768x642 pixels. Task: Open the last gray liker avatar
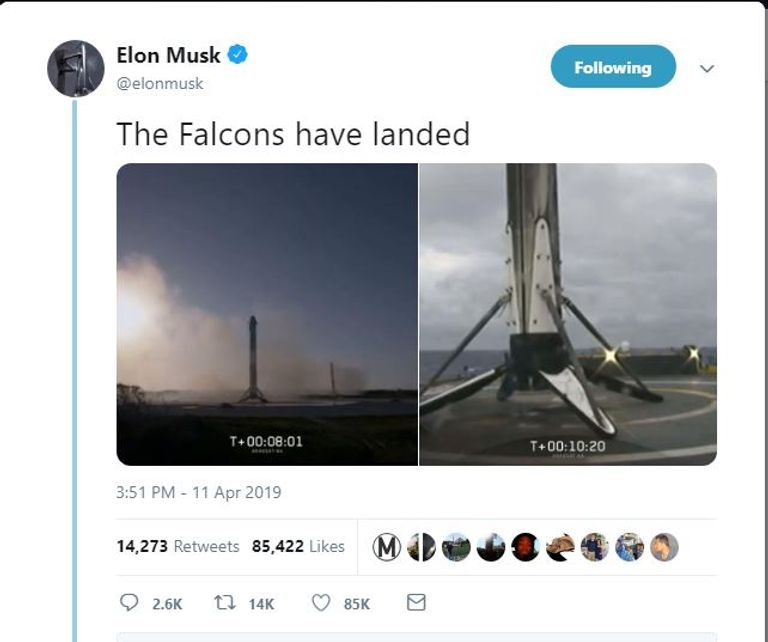click(x=664, y=547)
